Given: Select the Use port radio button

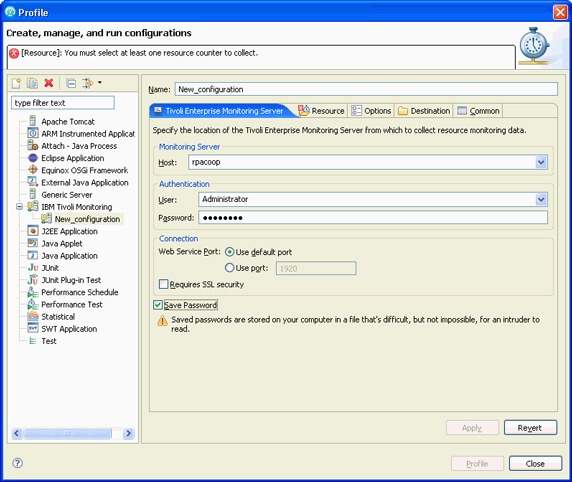Looking at the screenshot, I should click(229, 268).
